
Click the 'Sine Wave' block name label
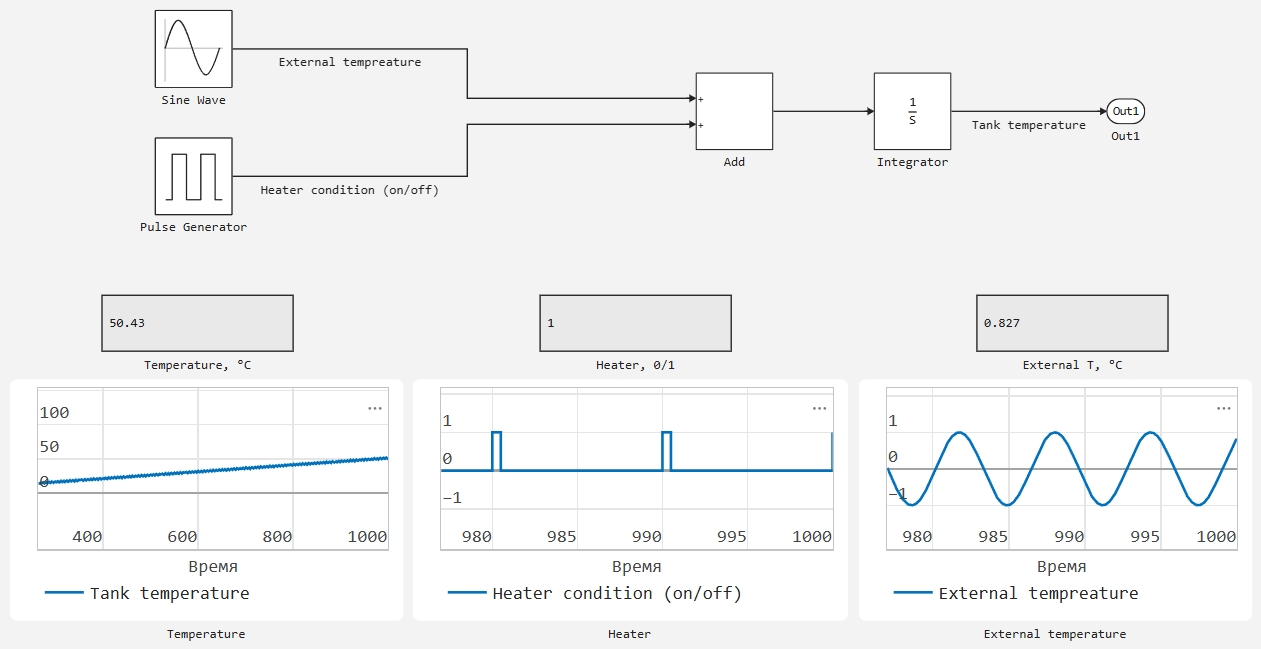click(x=193, y=100)
